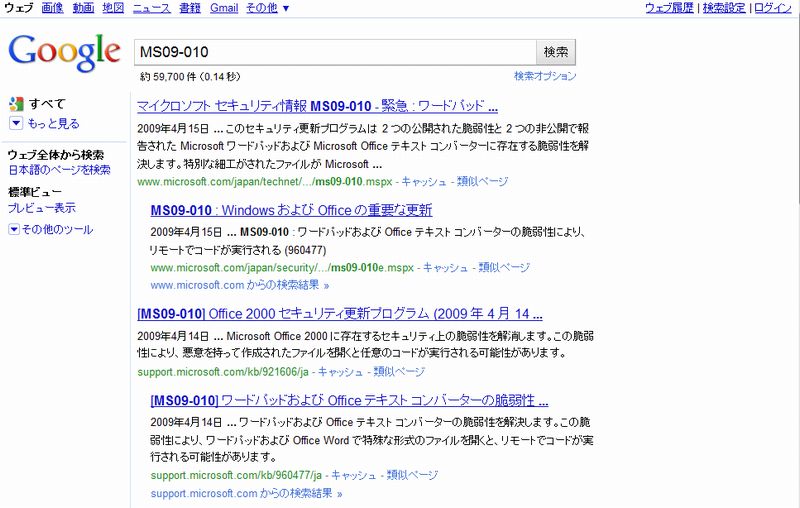The width and height of the screenshot is (800, 508).
Task: Open キャッシュ for ms09-010.mspx result
Action: (424, 182)
